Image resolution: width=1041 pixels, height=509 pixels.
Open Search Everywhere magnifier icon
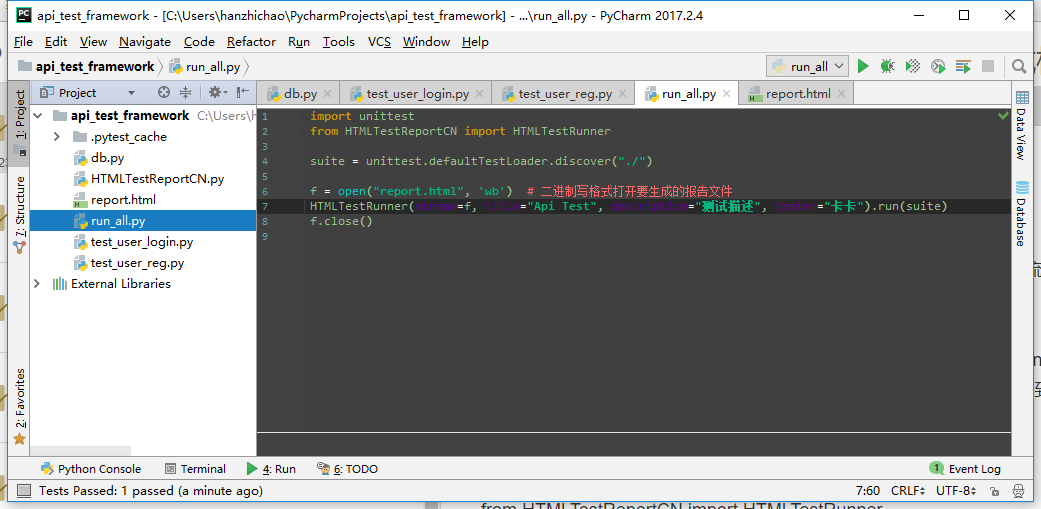pyautogui.click(x=1018, y=66)
